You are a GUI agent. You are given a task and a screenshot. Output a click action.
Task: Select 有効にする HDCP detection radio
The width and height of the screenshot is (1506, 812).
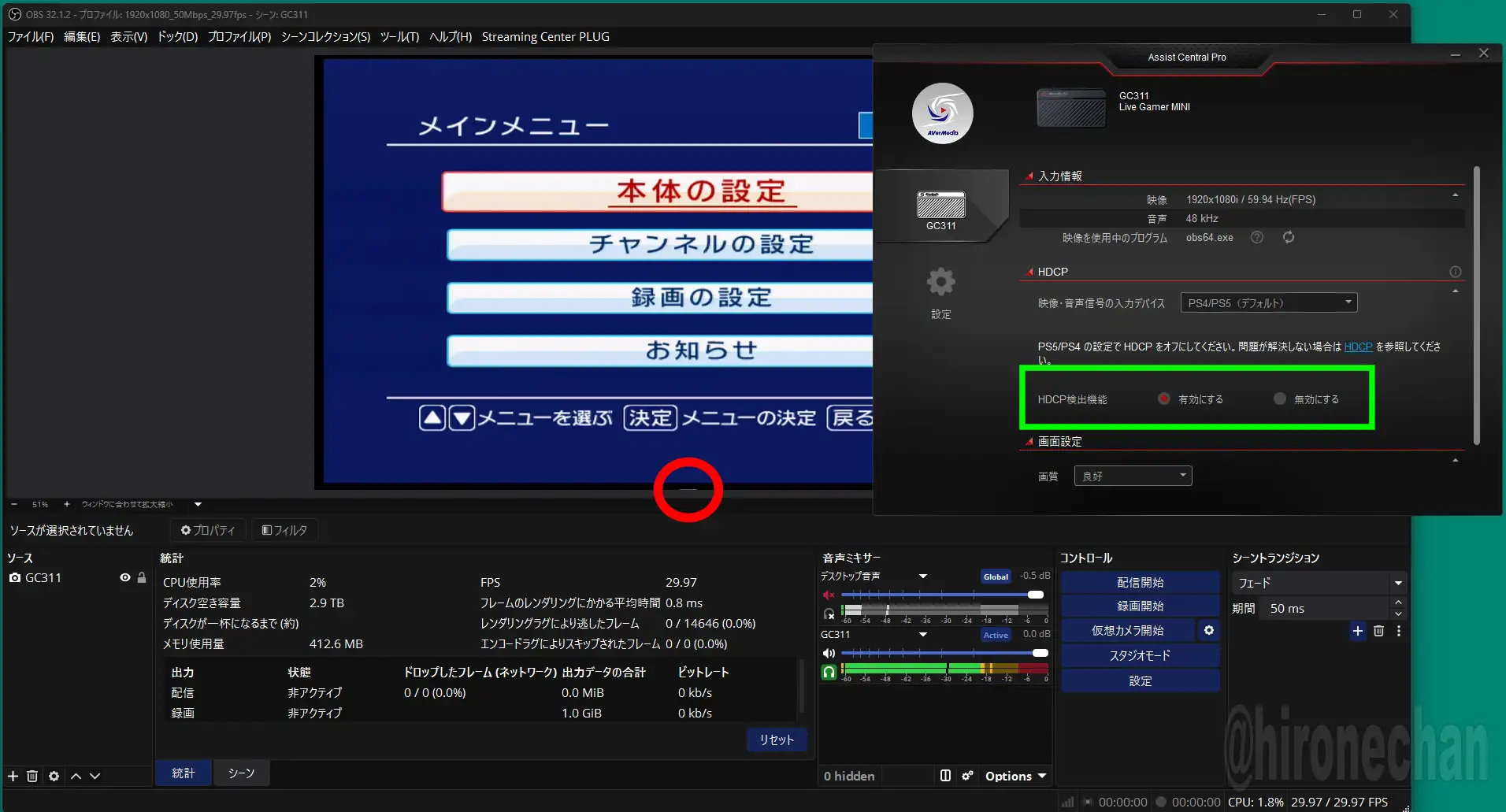click(x=1164, y=399)
